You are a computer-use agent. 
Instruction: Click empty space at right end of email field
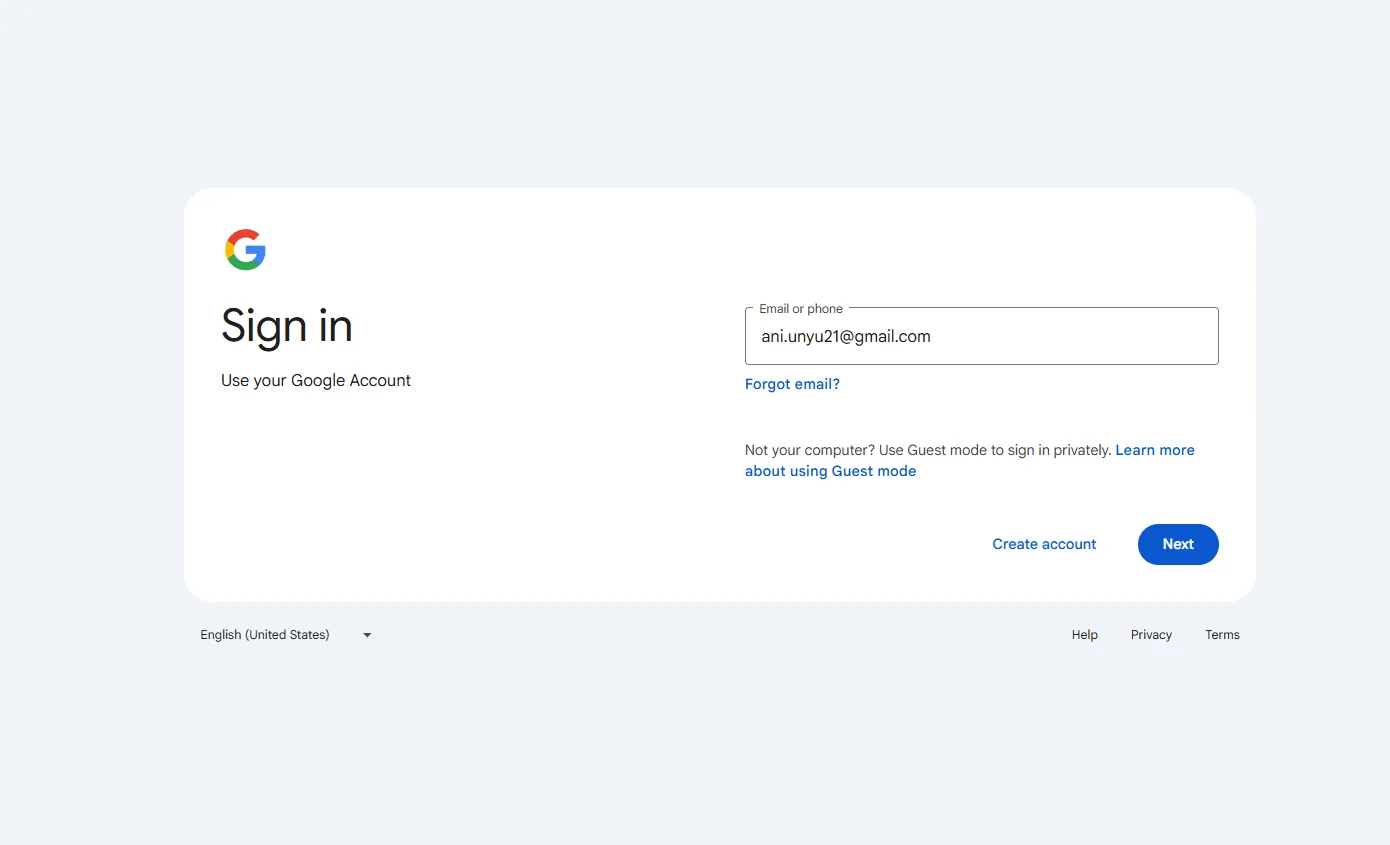click(1150, 337)
